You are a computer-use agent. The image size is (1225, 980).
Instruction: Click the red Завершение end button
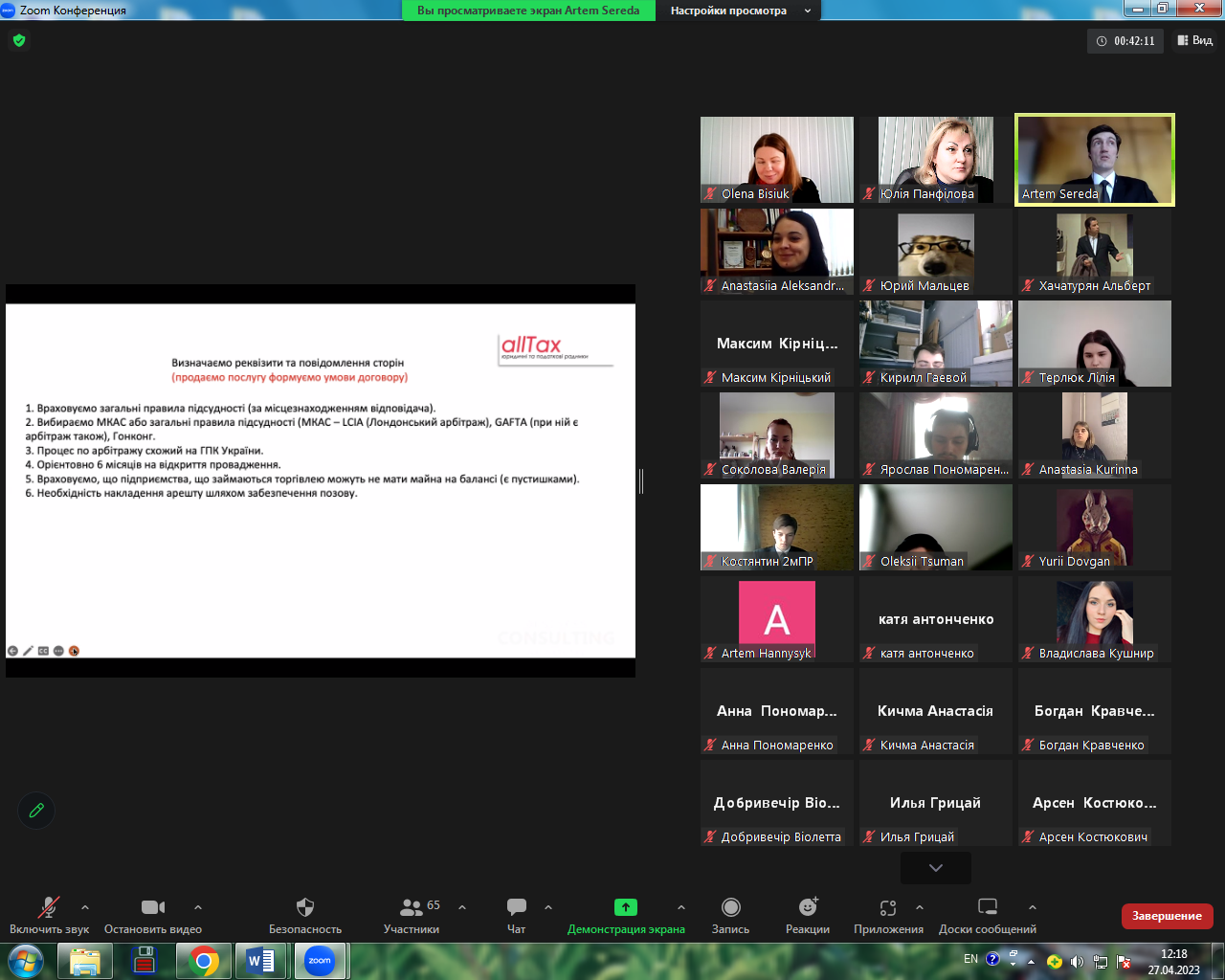coord(1168,916)
